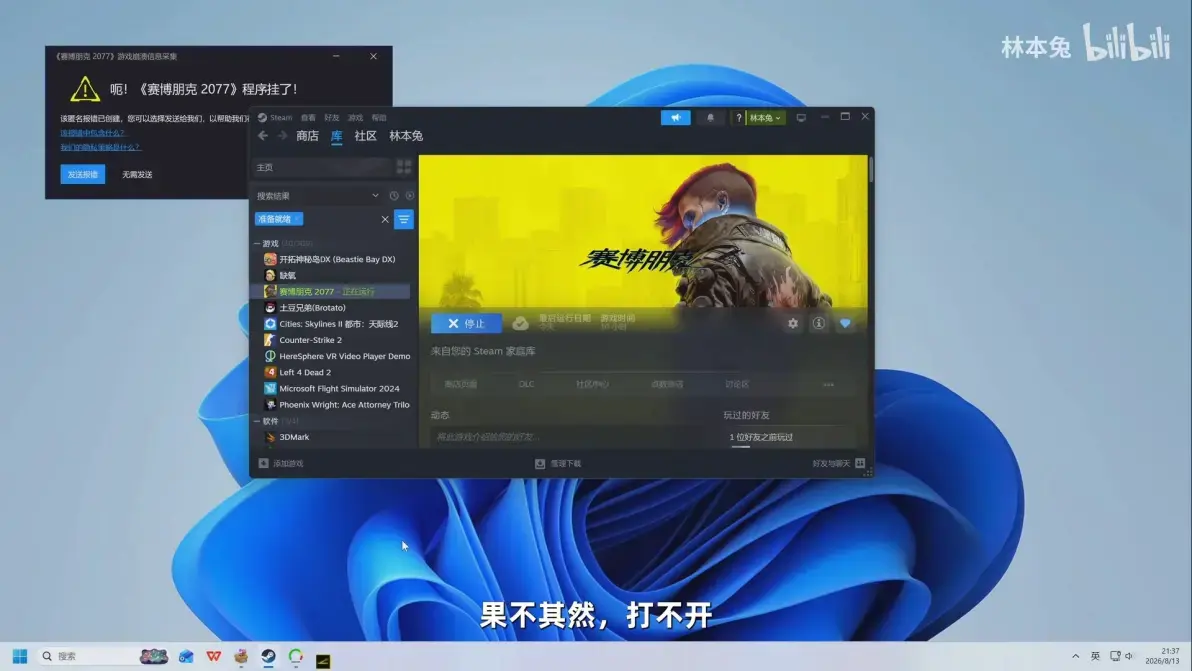
Task: Select 赛博朋克 2077 in library list
Action: [331, 292]
